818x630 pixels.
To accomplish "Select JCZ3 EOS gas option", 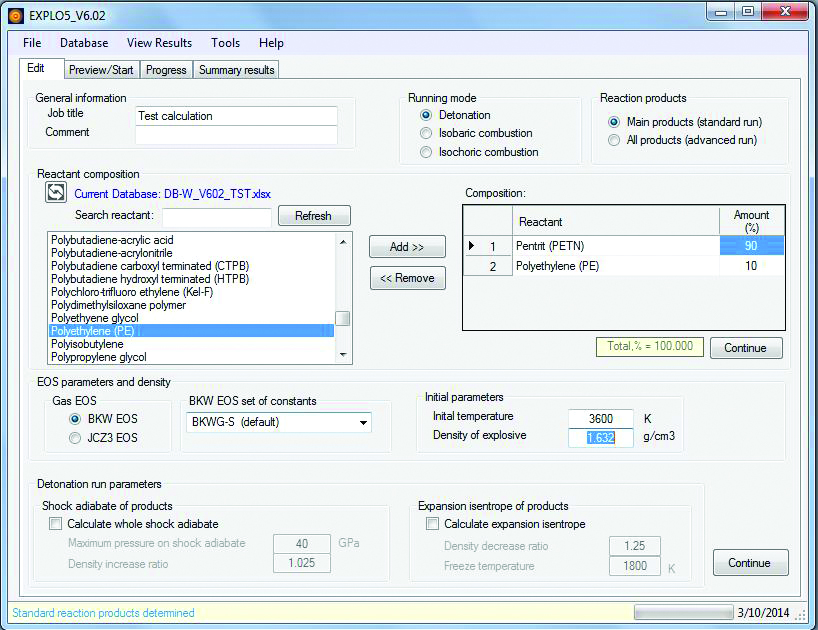I will pyautogui.click(x=75, y=438).
